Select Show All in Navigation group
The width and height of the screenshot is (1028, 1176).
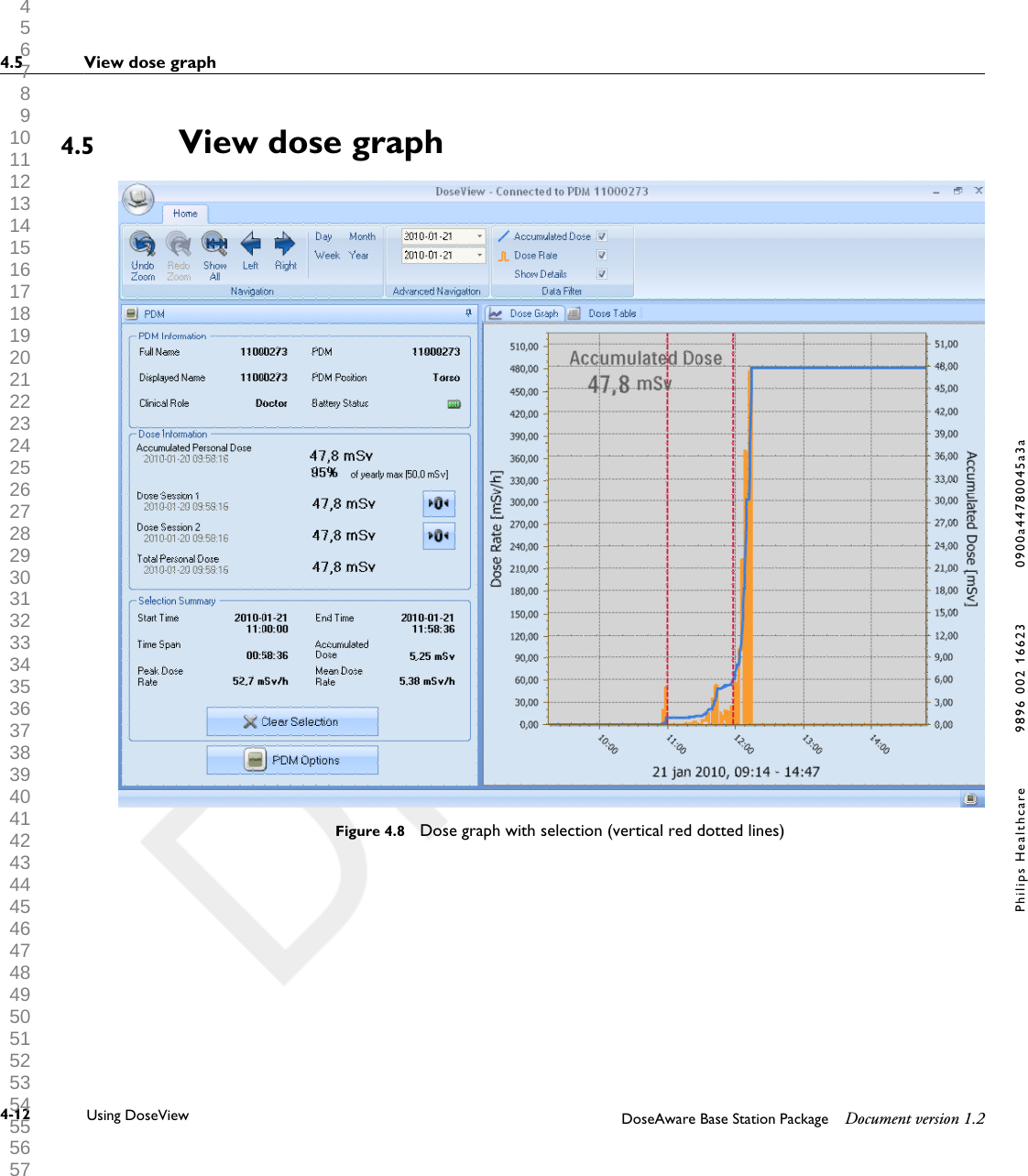tap(214, 252)
